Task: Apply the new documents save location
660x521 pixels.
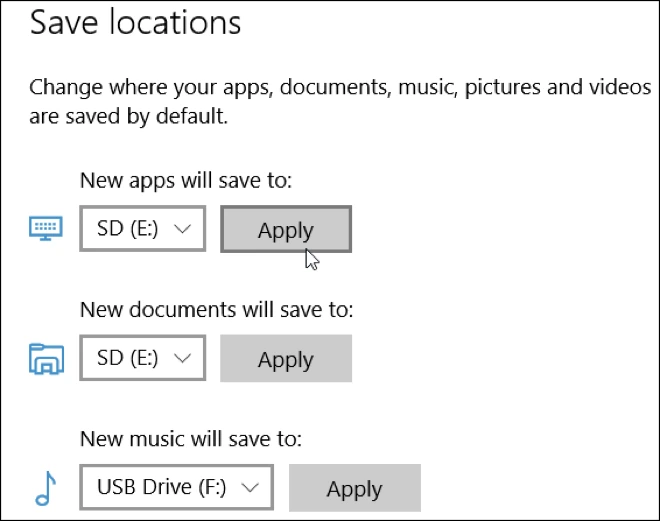Action: (x=286, y=359)
